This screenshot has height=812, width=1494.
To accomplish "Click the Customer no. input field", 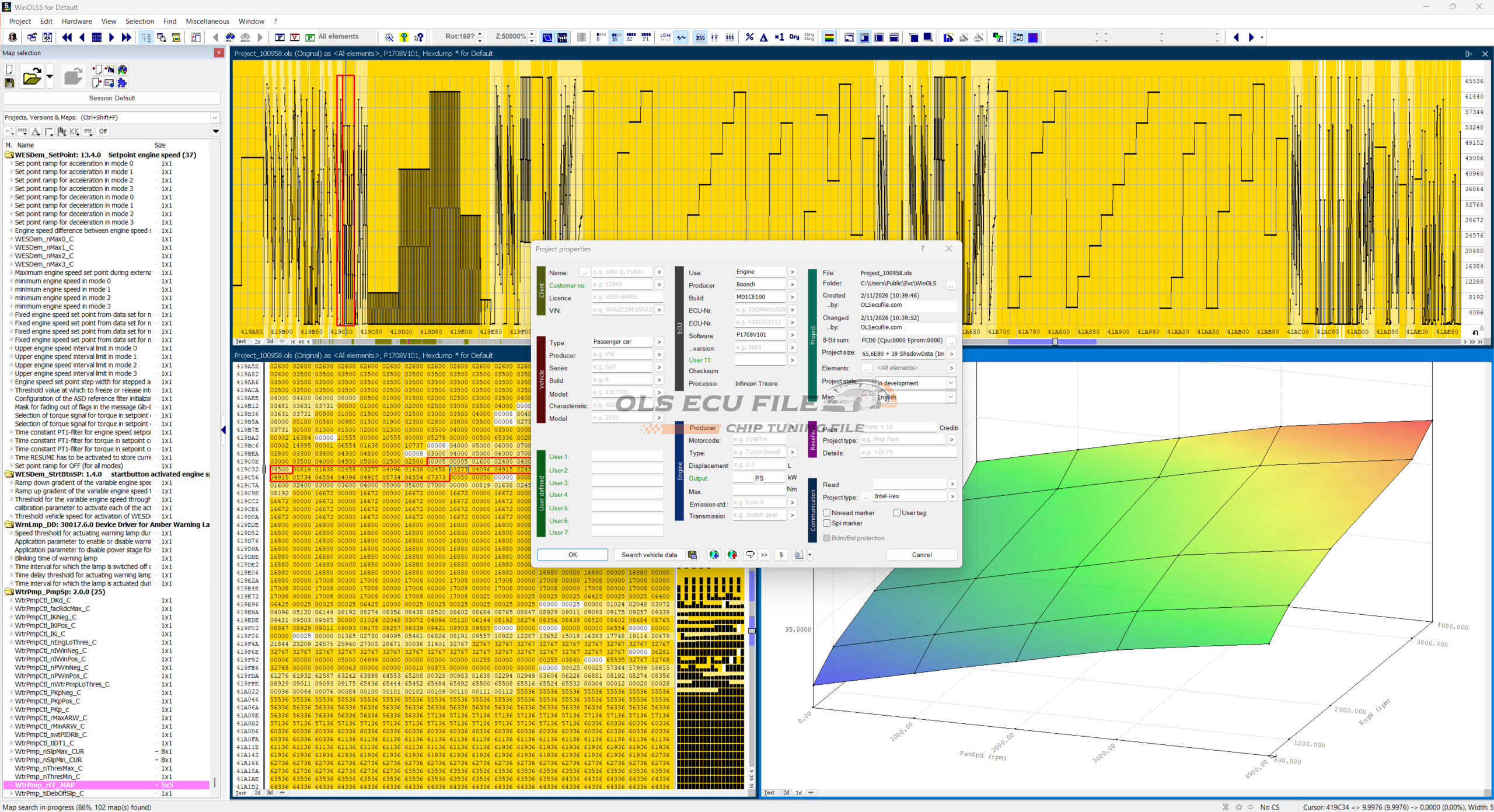I will [622, 285].
